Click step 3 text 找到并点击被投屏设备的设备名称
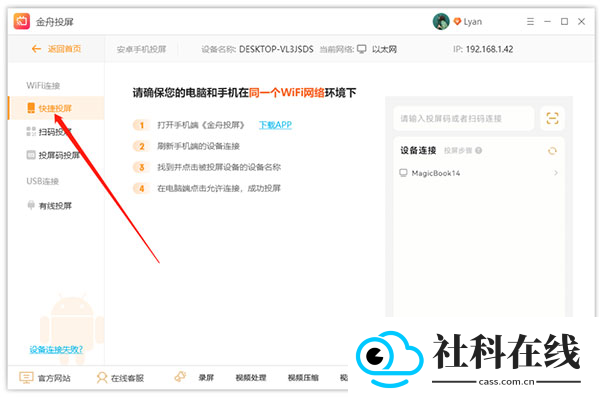 coord(219,167)
